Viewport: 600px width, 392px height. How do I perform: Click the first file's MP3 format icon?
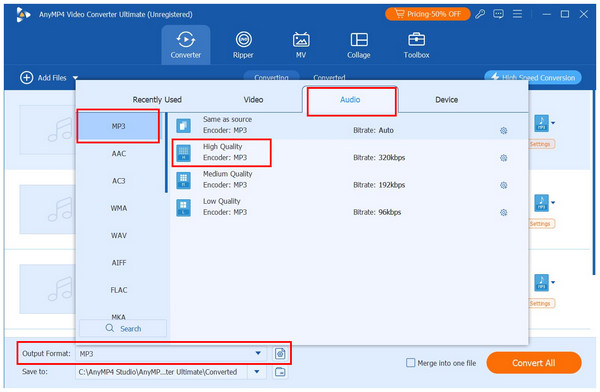(x=541, y=123)
